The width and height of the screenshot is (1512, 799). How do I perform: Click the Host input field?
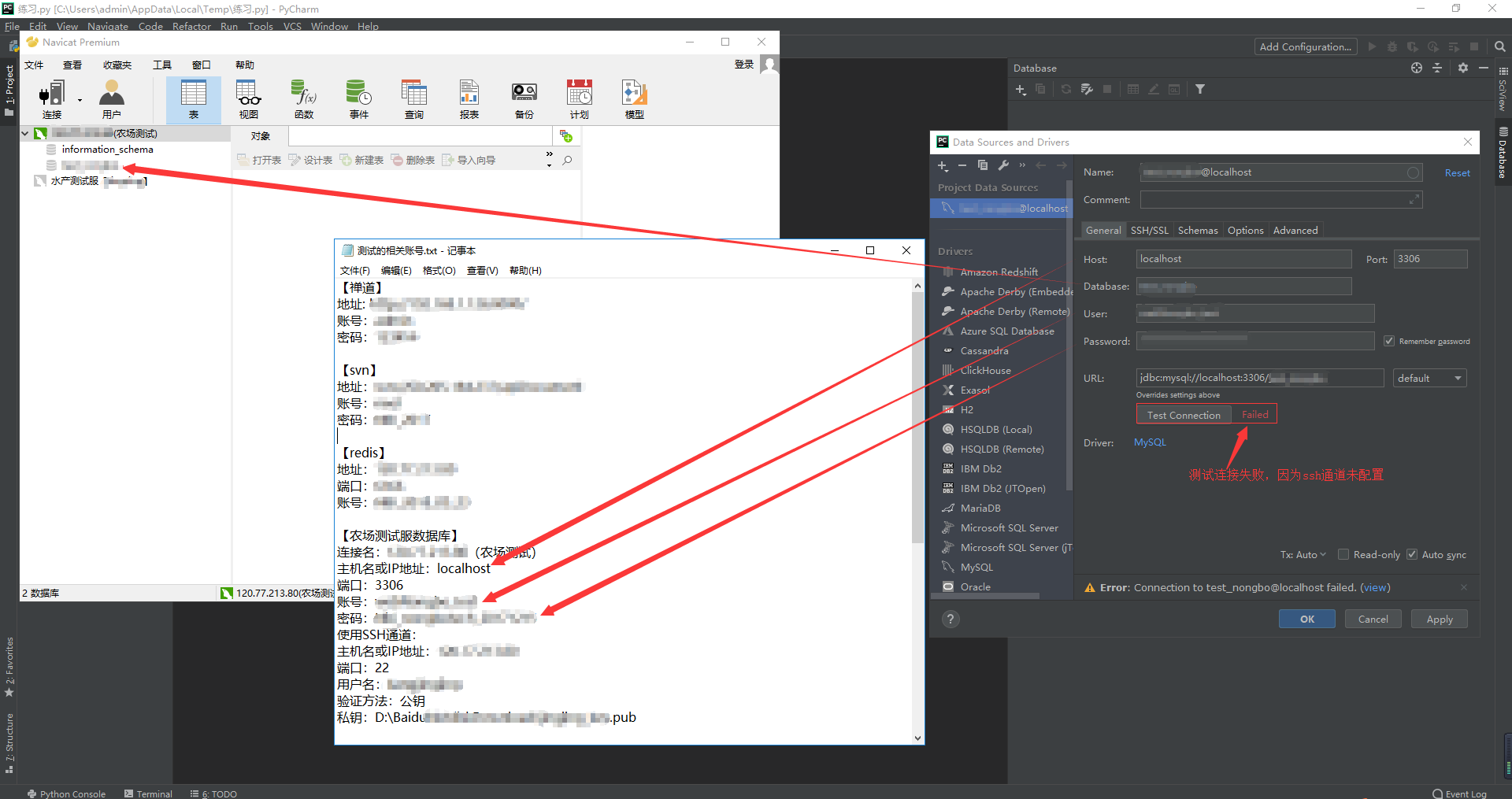point(1244,259)
